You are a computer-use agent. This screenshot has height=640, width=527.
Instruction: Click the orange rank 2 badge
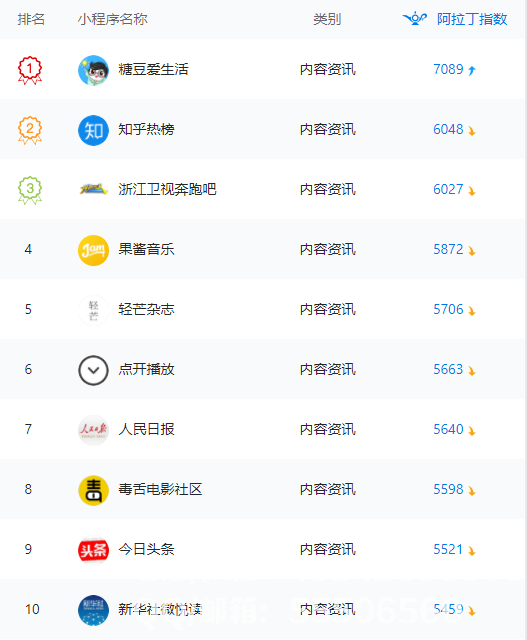pos(30,130)
